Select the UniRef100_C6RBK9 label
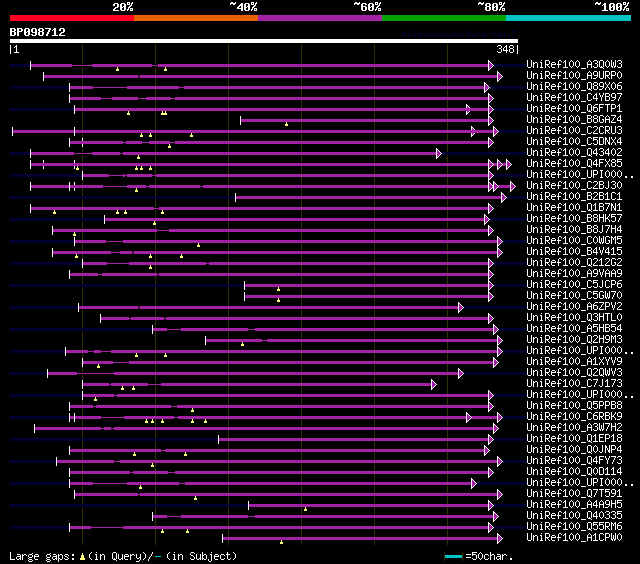Image resolution: width=640 pixels, height=564 pixels. click(x=574, y=417)
